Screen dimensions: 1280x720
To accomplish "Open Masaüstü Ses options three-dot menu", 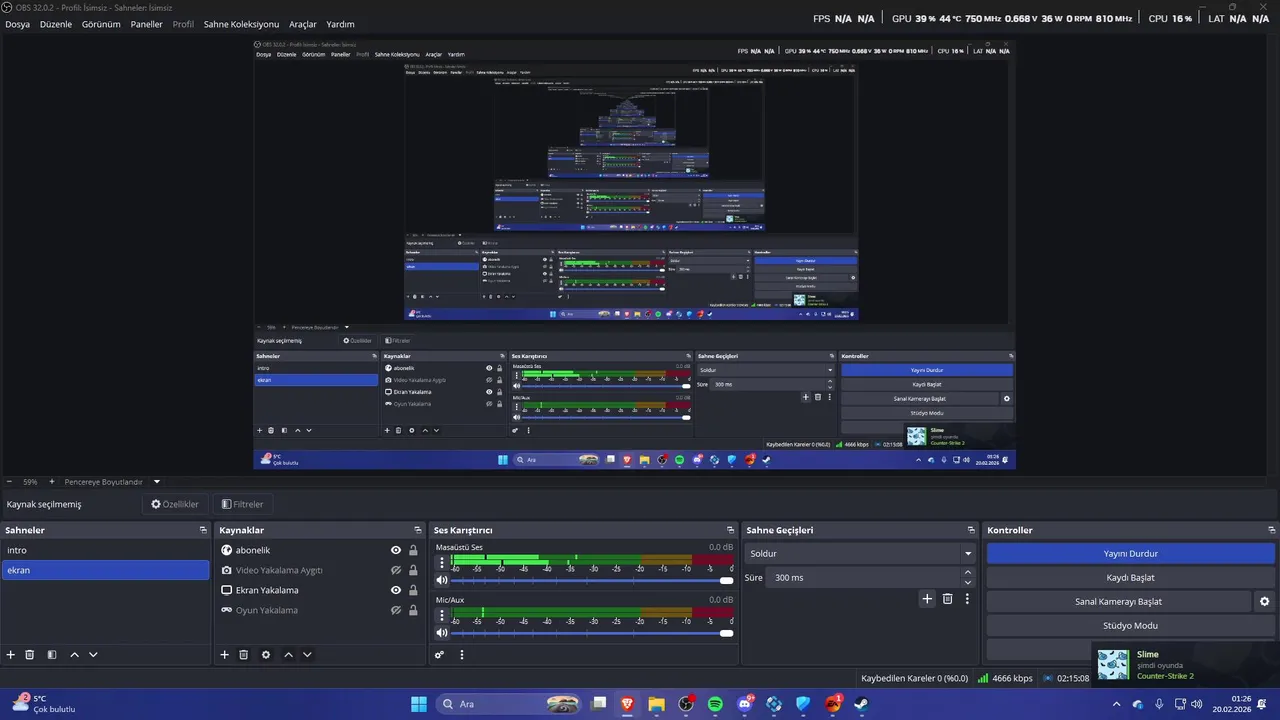I will (x=442, y=563).
